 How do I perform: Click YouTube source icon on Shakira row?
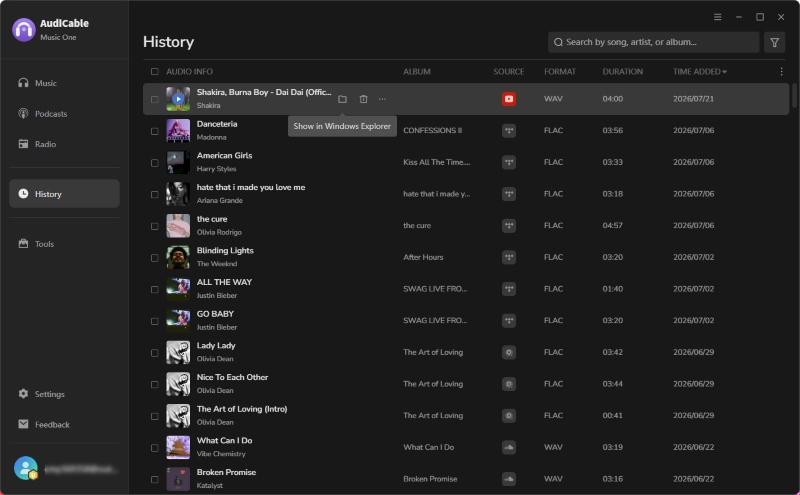[x=509, y=99]
